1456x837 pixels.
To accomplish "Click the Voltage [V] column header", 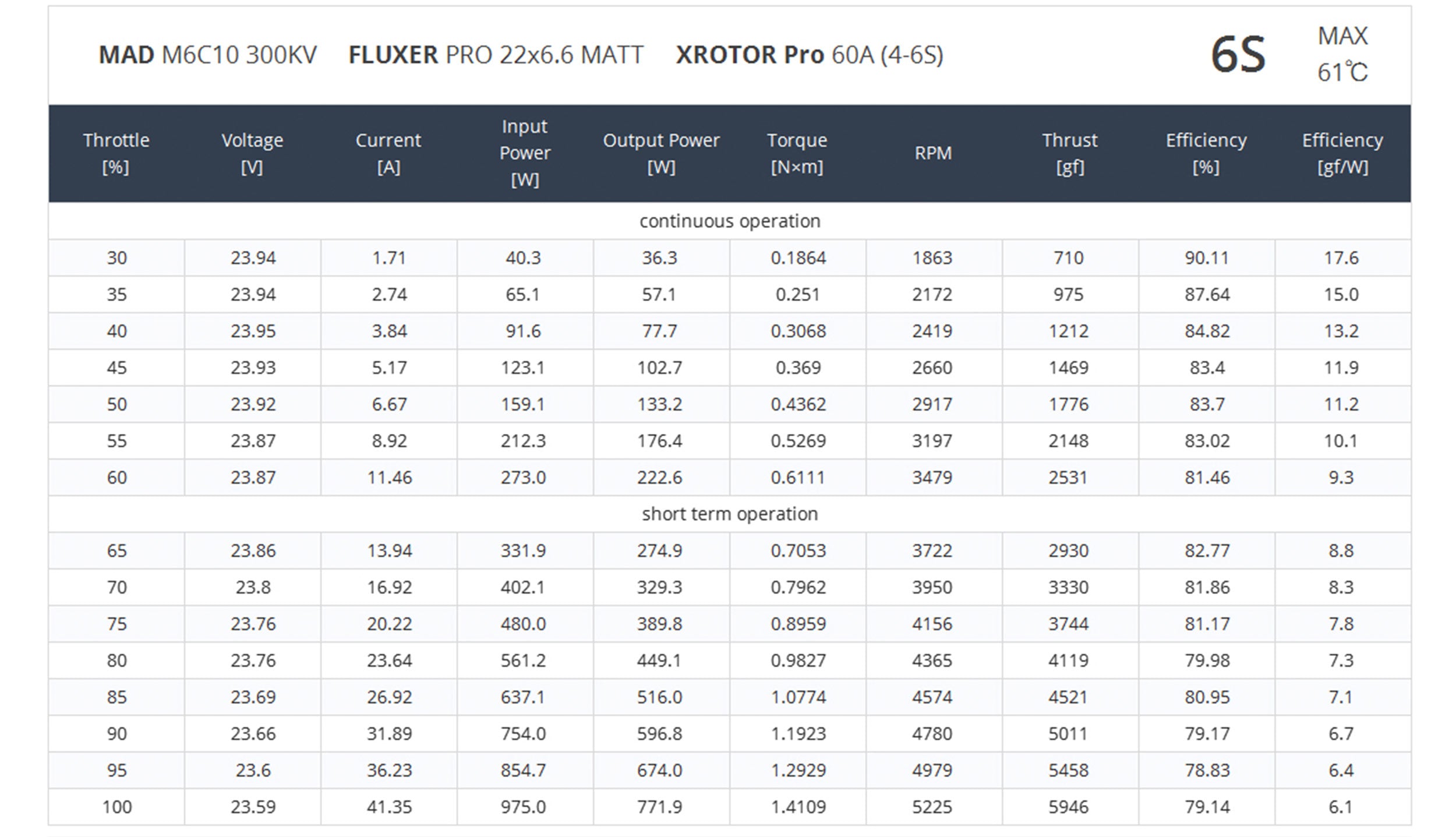I will tap(252, 153).
